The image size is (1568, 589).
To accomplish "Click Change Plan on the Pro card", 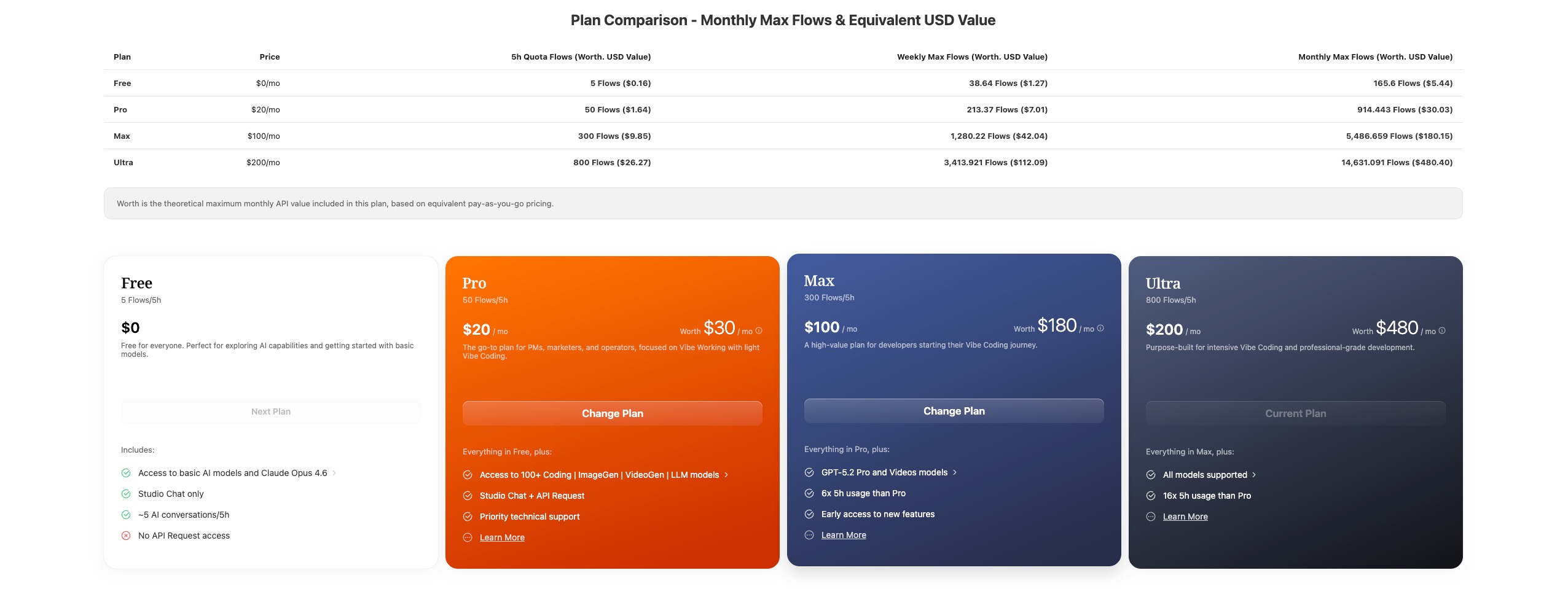I will [x=611, y=413].
